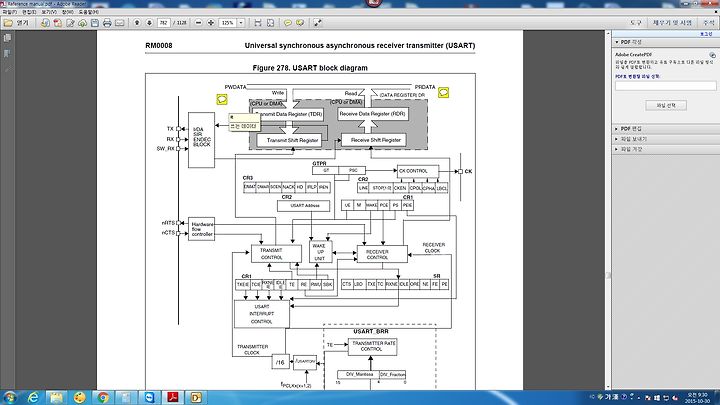Open Internet Explorer from the taskbar
Image resolution: width=720 pixels, height=405 pixels.
(x=33, y=398)
